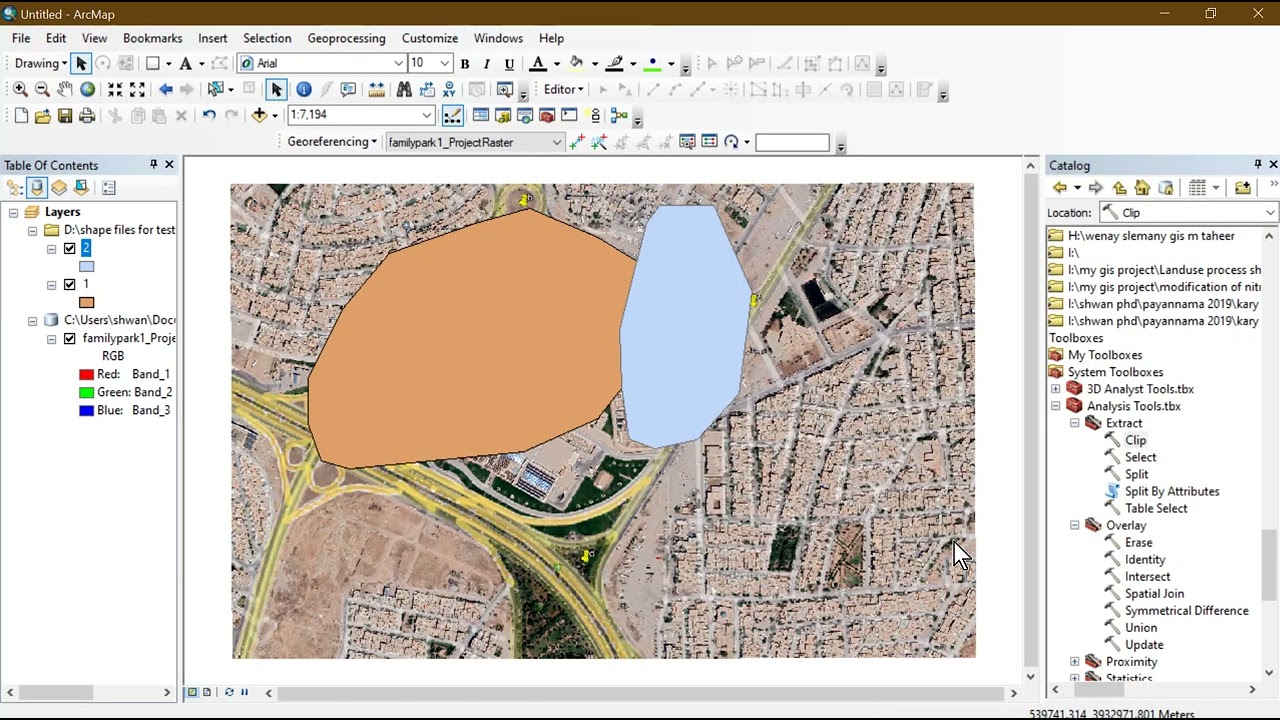Click the Add Data button
Screen dimensions: 1280x720
click(x=259, y=116)
